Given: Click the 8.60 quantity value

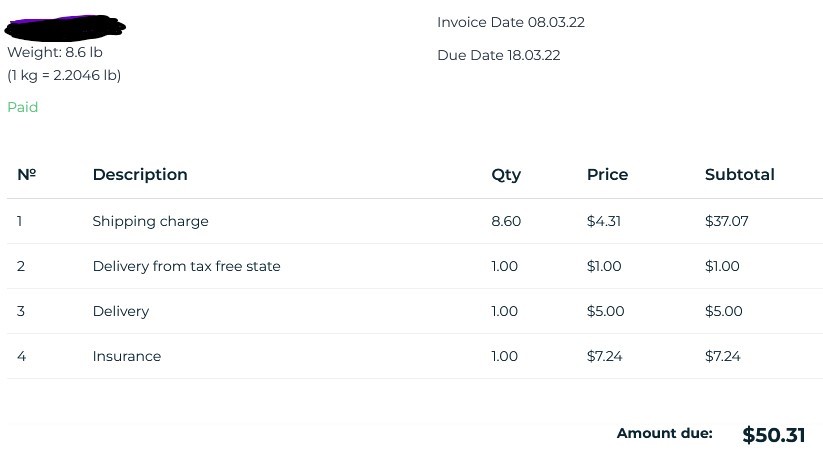Looking at the screenshot, I should pyautogui.click(x=506, y=221).
